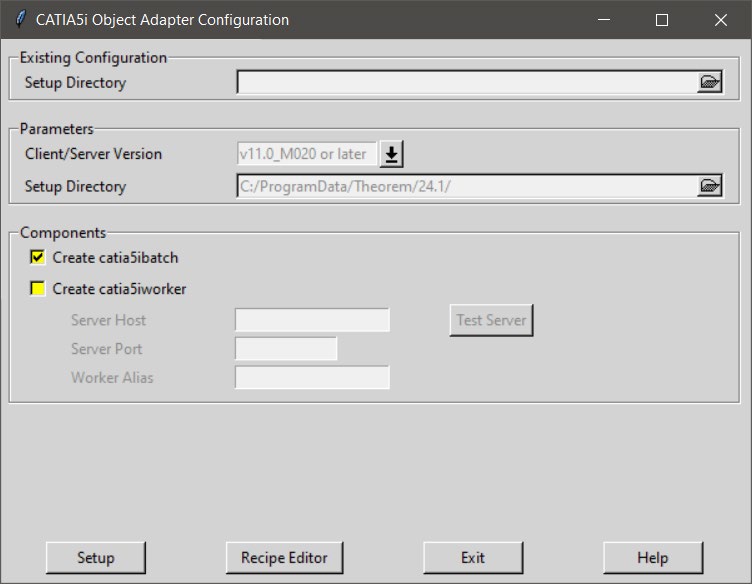
Task: Click the Server Host input field
Action: [312, 320]
